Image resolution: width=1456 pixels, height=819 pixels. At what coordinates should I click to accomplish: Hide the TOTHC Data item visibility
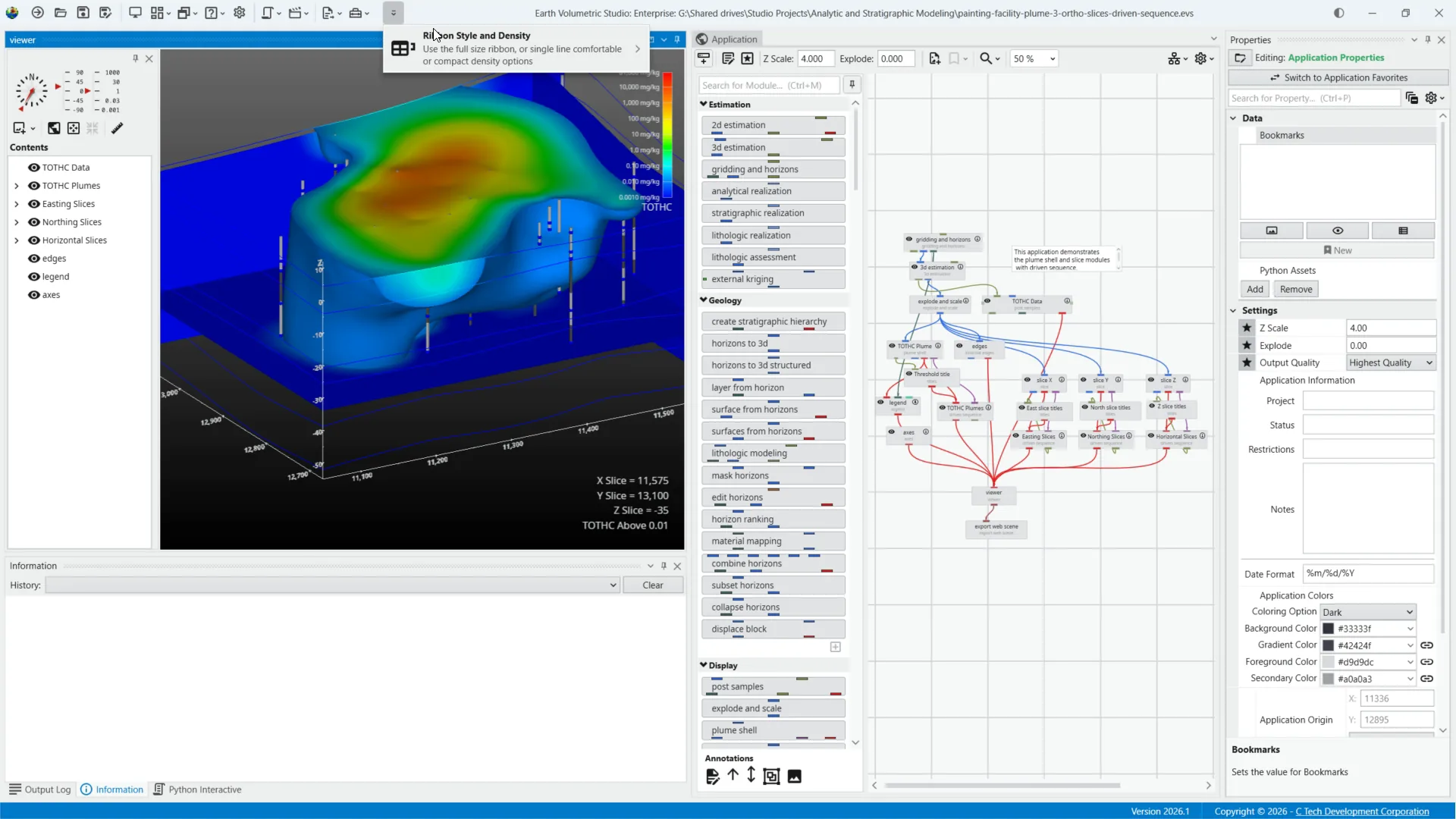coord(33,168)
